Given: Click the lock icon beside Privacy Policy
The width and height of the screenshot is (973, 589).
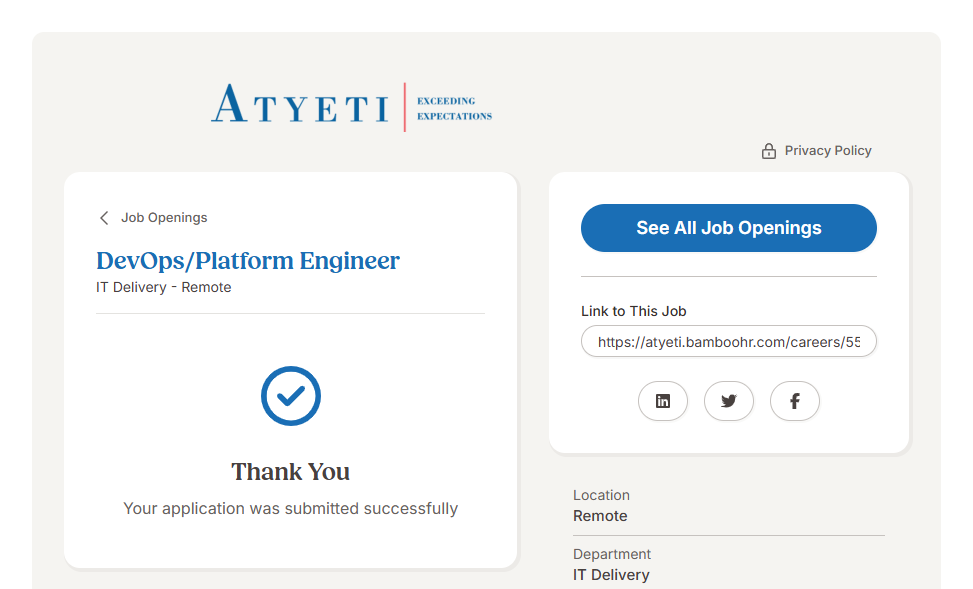Looking at the screenshot, I should [x=769, y=151].
